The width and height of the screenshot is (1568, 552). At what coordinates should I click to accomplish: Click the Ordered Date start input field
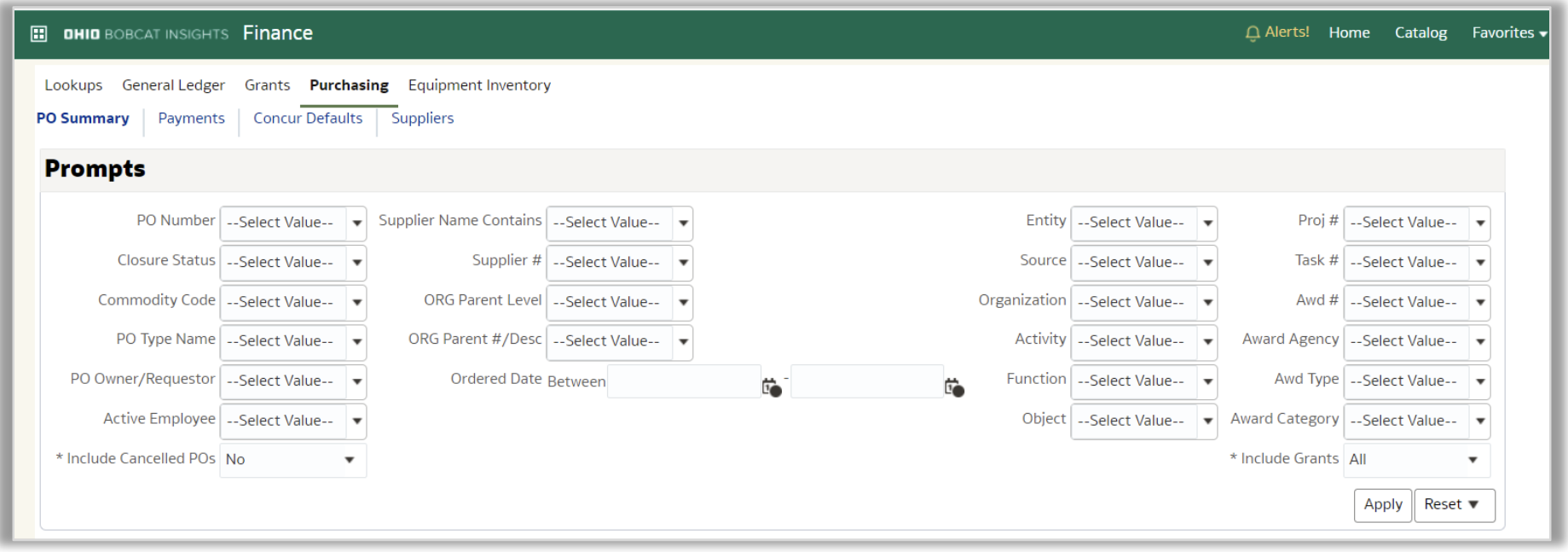pyautogui.click(x=683, y=381)
